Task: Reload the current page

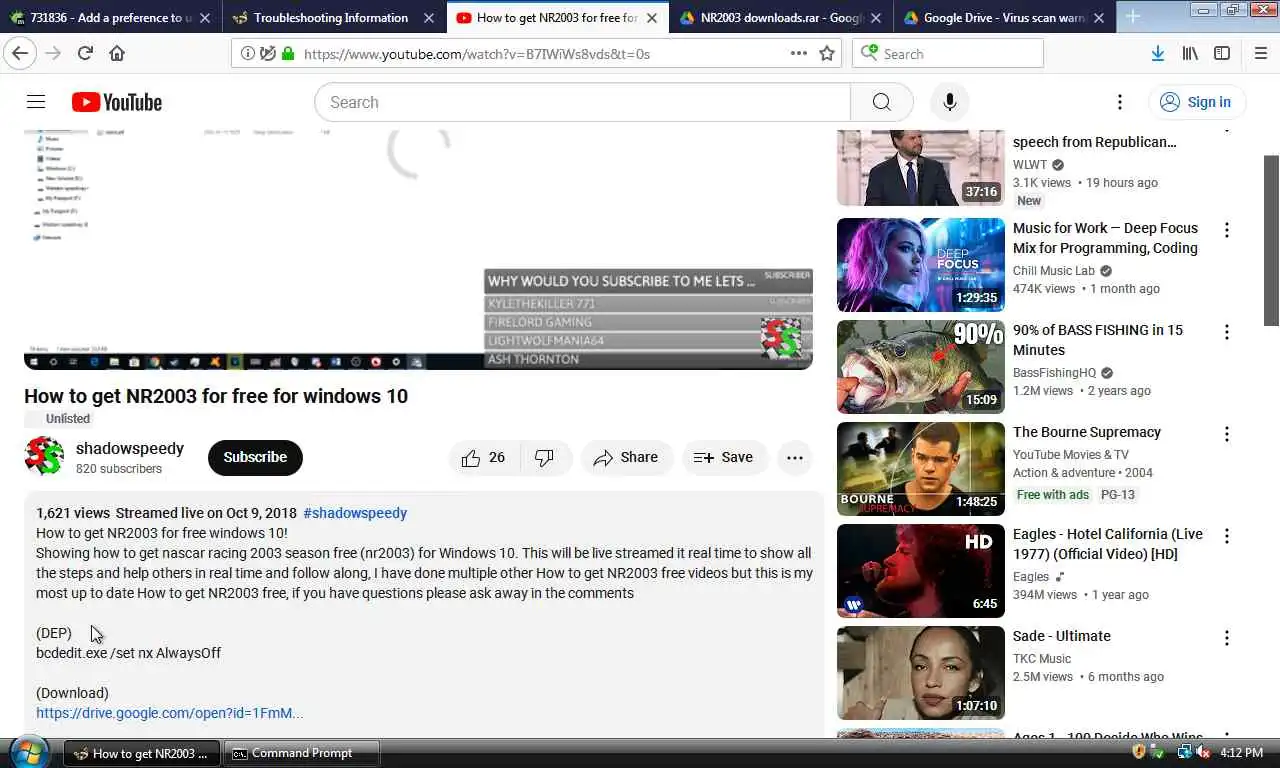Action: pos(85,53)
